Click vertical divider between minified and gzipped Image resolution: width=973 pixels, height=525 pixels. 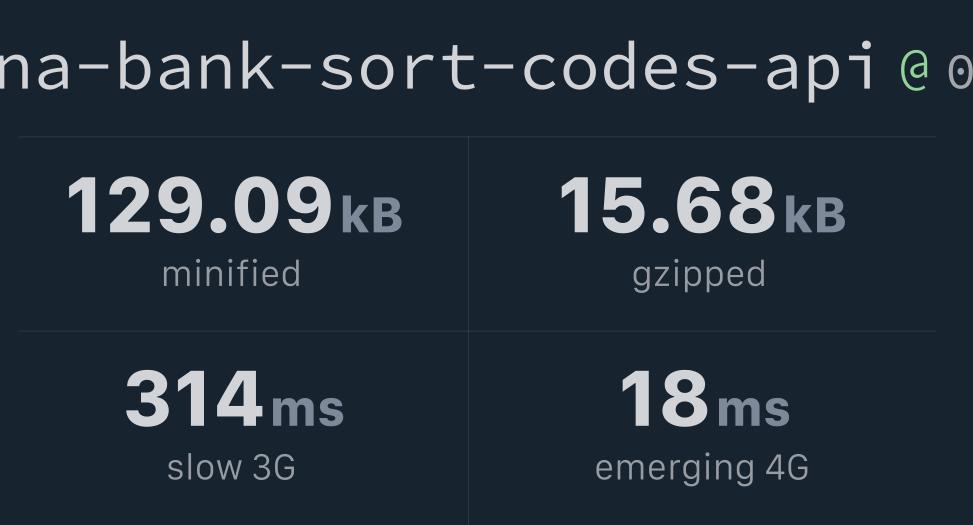click(468, 233)
